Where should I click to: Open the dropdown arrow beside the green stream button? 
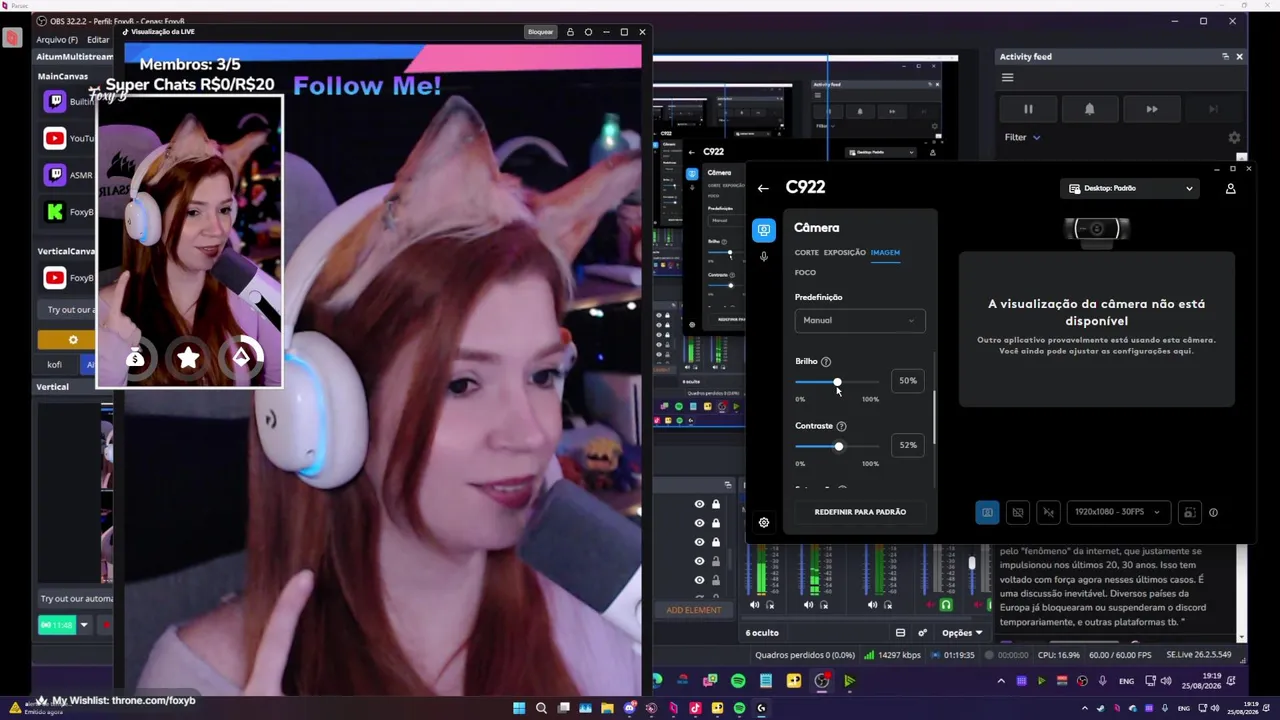tap(84, 625)
